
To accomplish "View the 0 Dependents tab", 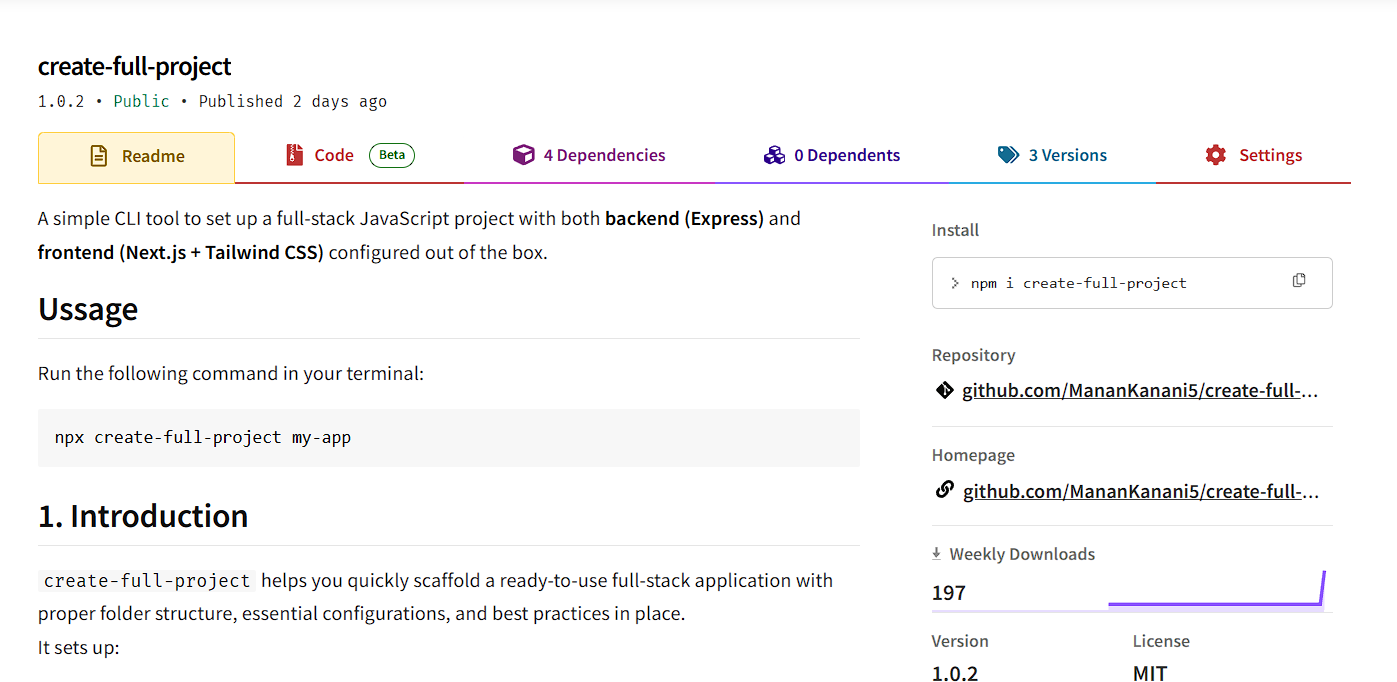I will tap(846, 155).
